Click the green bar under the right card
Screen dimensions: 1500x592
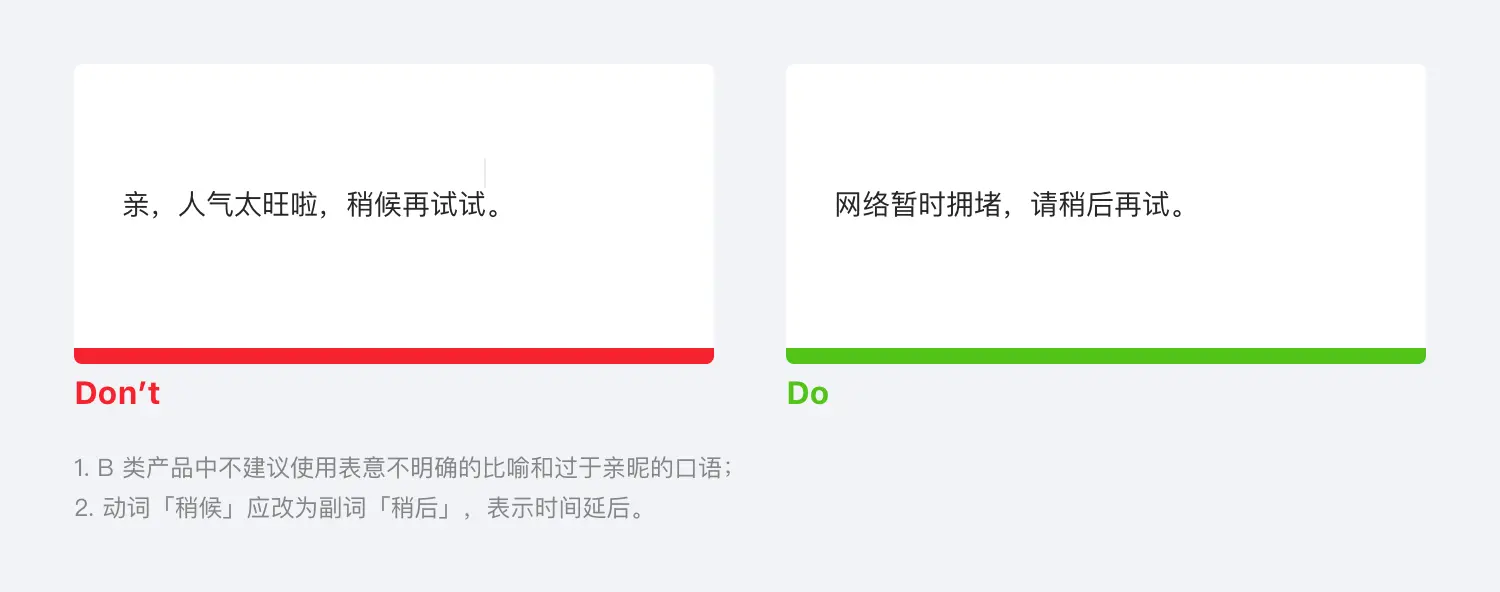(x=1105, y=356)
